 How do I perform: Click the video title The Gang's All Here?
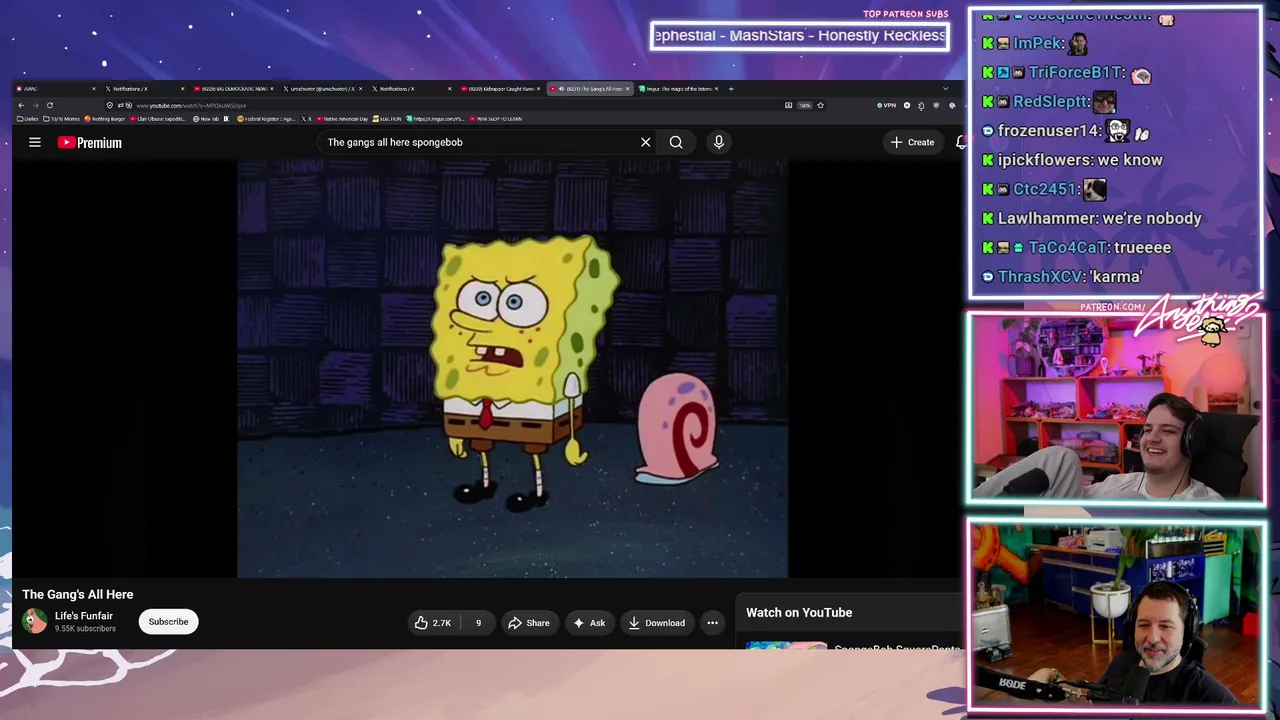pyautogui.click(x=78, y=594)
